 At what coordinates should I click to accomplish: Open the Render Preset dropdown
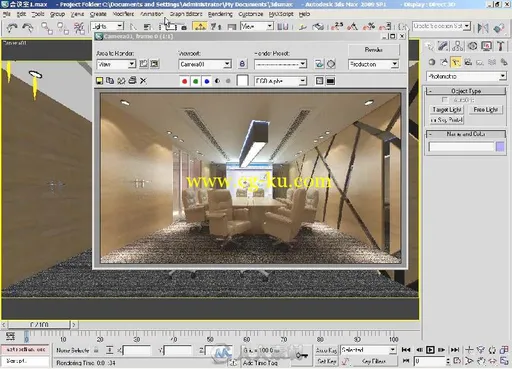click(302, 64)
